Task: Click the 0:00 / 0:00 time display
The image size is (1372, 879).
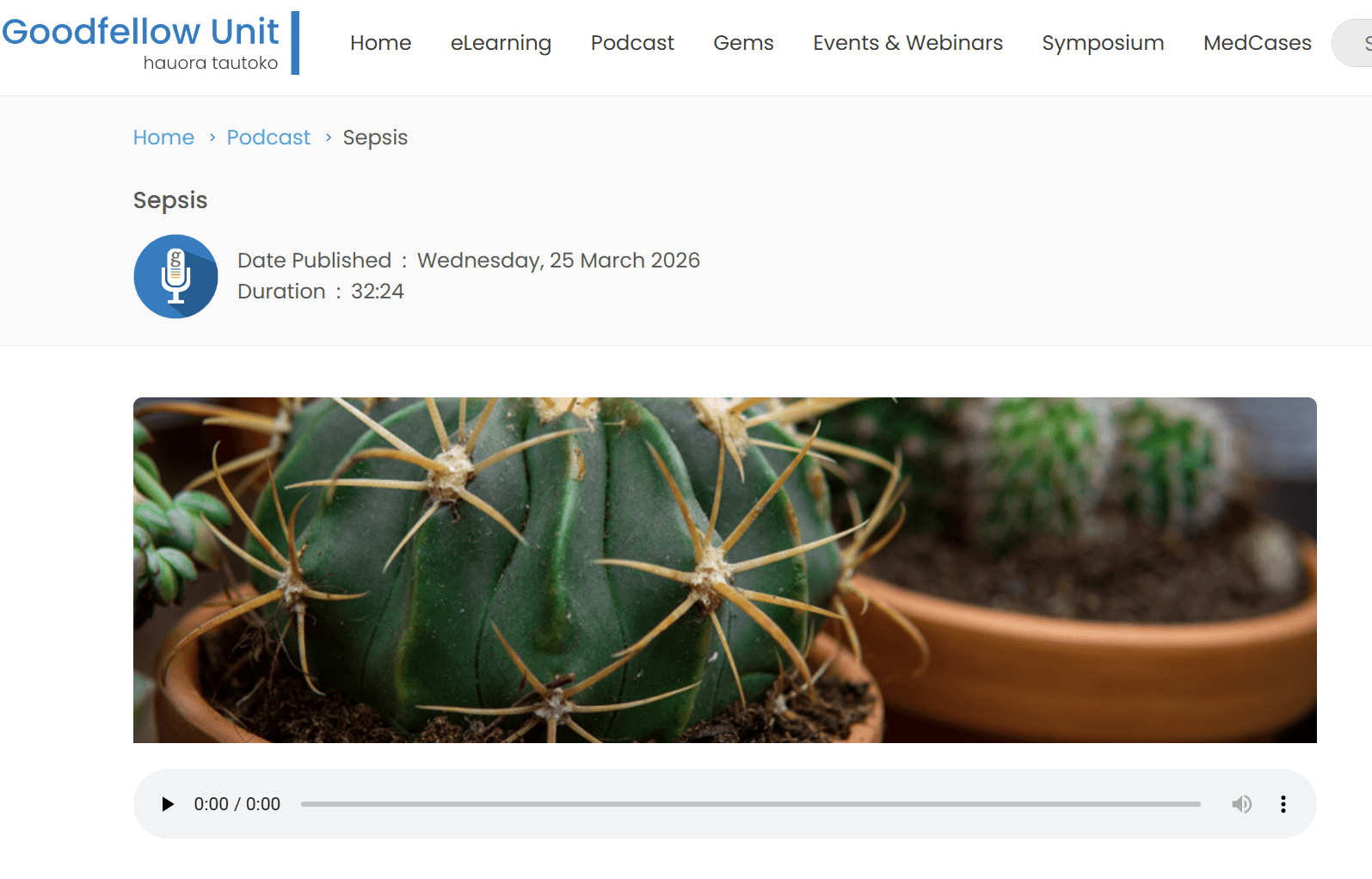Action: point(237,804)
